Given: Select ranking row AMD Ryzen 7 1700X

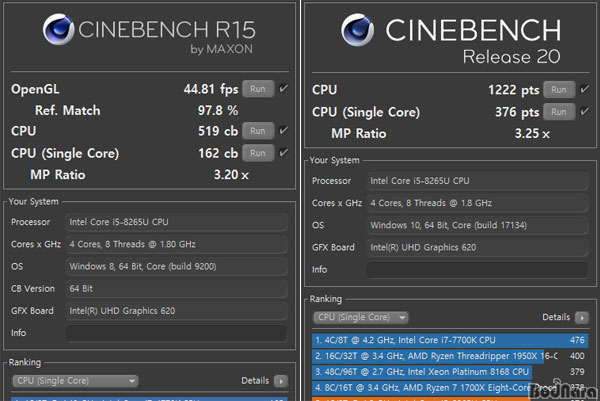Looking at the screenshot, I should click(x=450, y=388).
